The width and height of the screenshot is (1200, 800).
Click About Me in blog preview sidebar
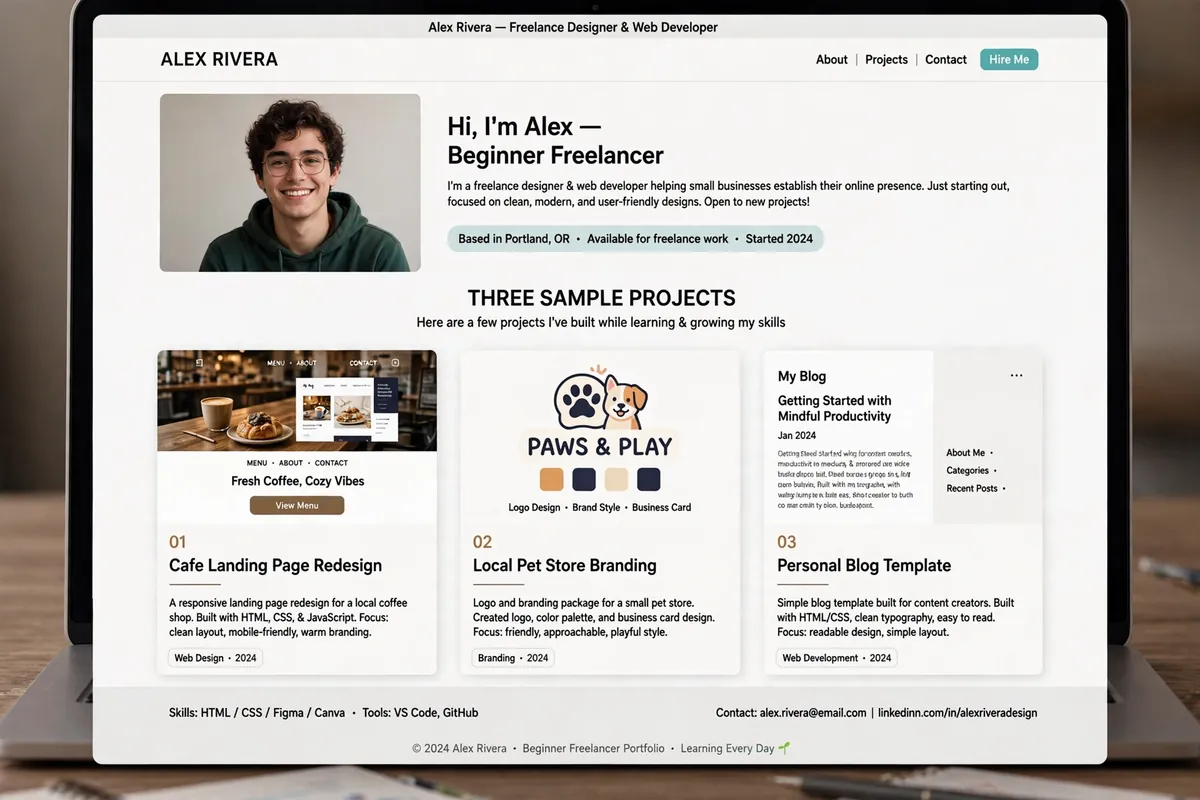click(x=965, y=453)
